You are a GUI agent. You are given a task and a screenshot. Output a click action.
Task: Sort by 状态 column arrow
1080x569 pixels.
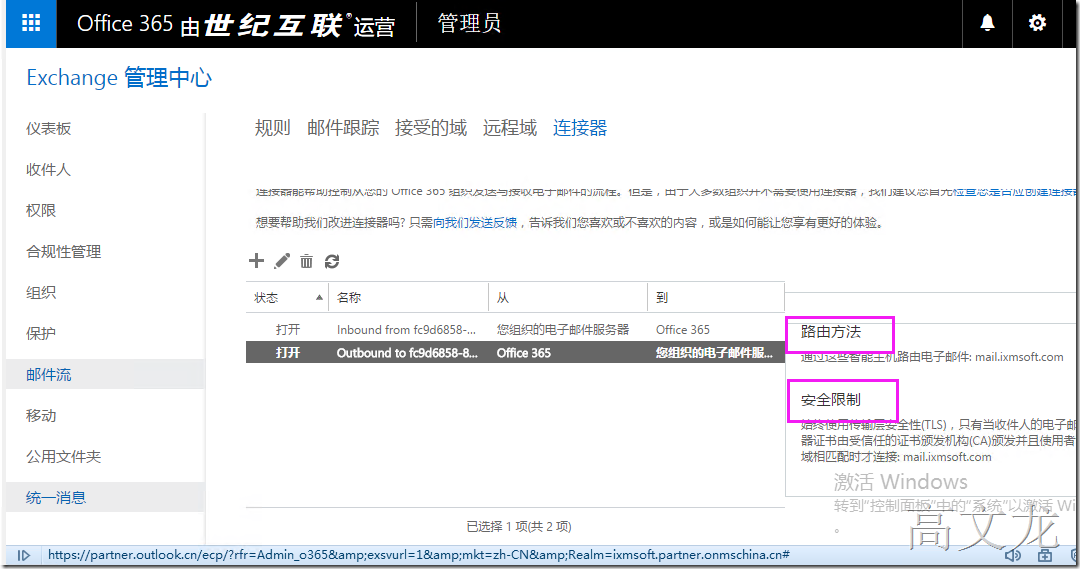[319, 298]
